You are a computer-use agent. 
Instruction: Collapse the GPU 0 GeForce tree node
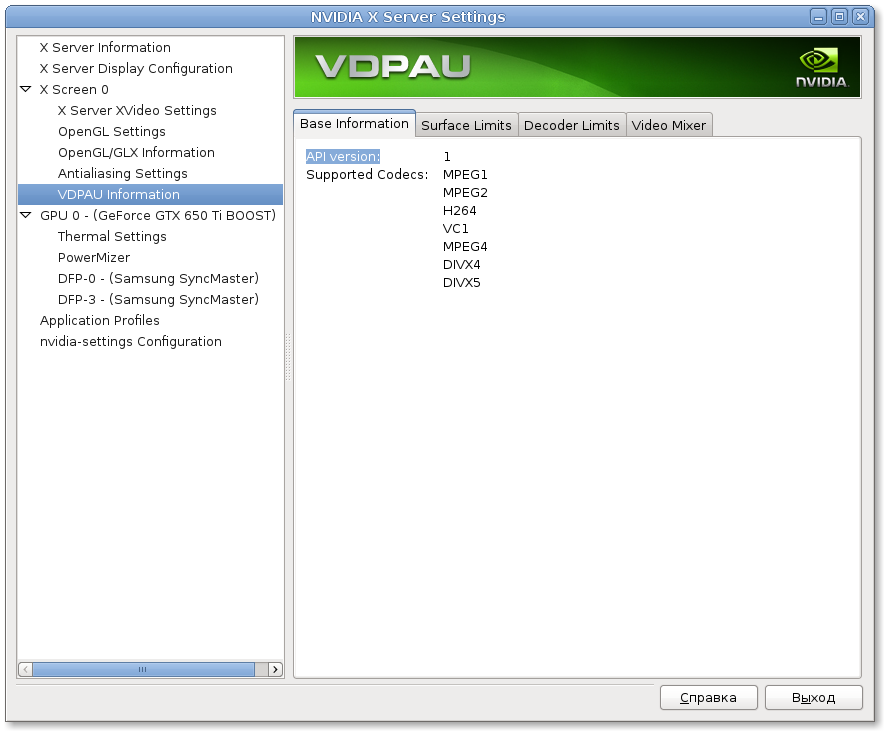(25, 215)
